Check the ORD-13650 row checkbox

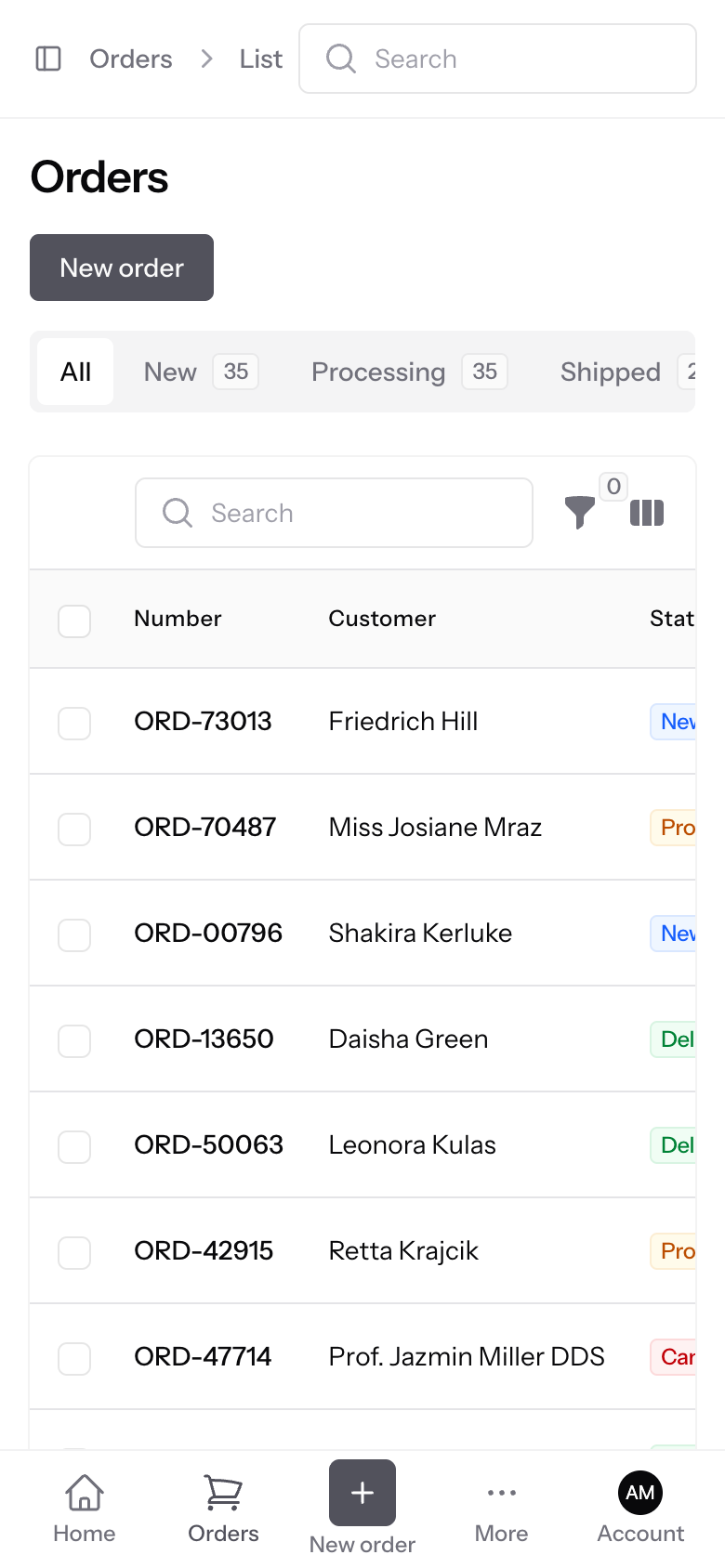pyautogui.click(x=74, y=1041)
